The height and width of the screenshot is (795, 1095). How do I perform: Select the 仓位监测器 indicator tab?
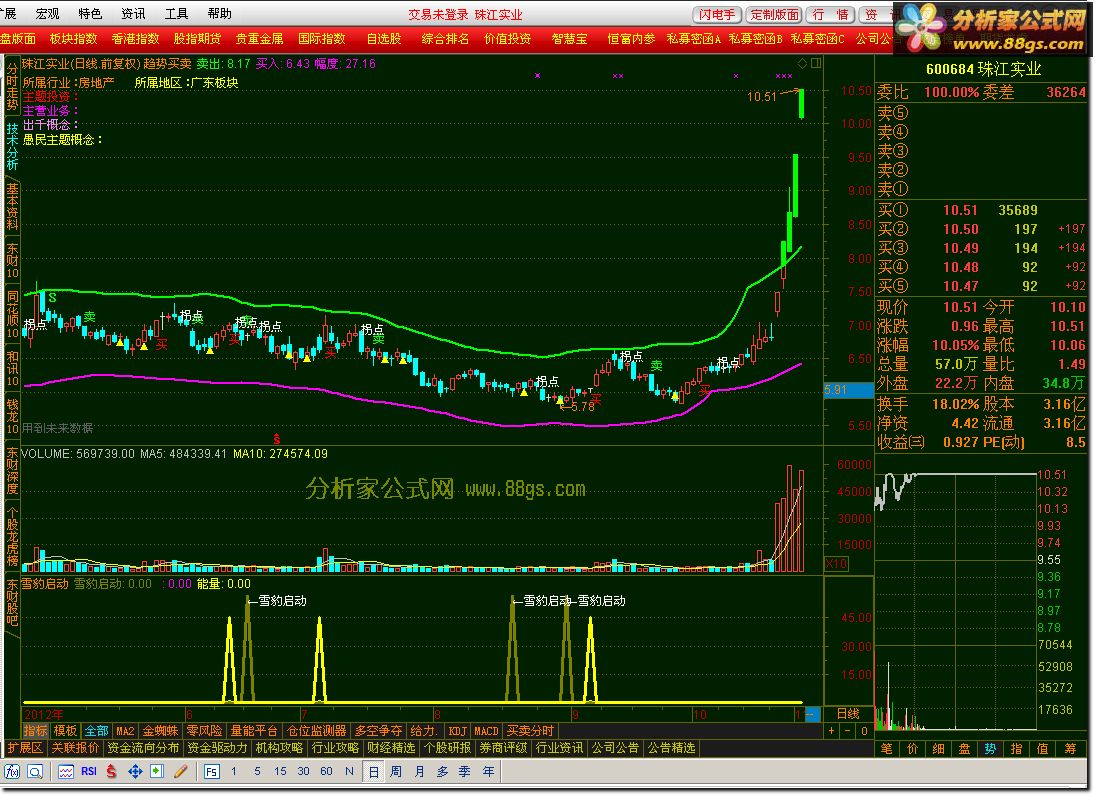click(317, 731)
